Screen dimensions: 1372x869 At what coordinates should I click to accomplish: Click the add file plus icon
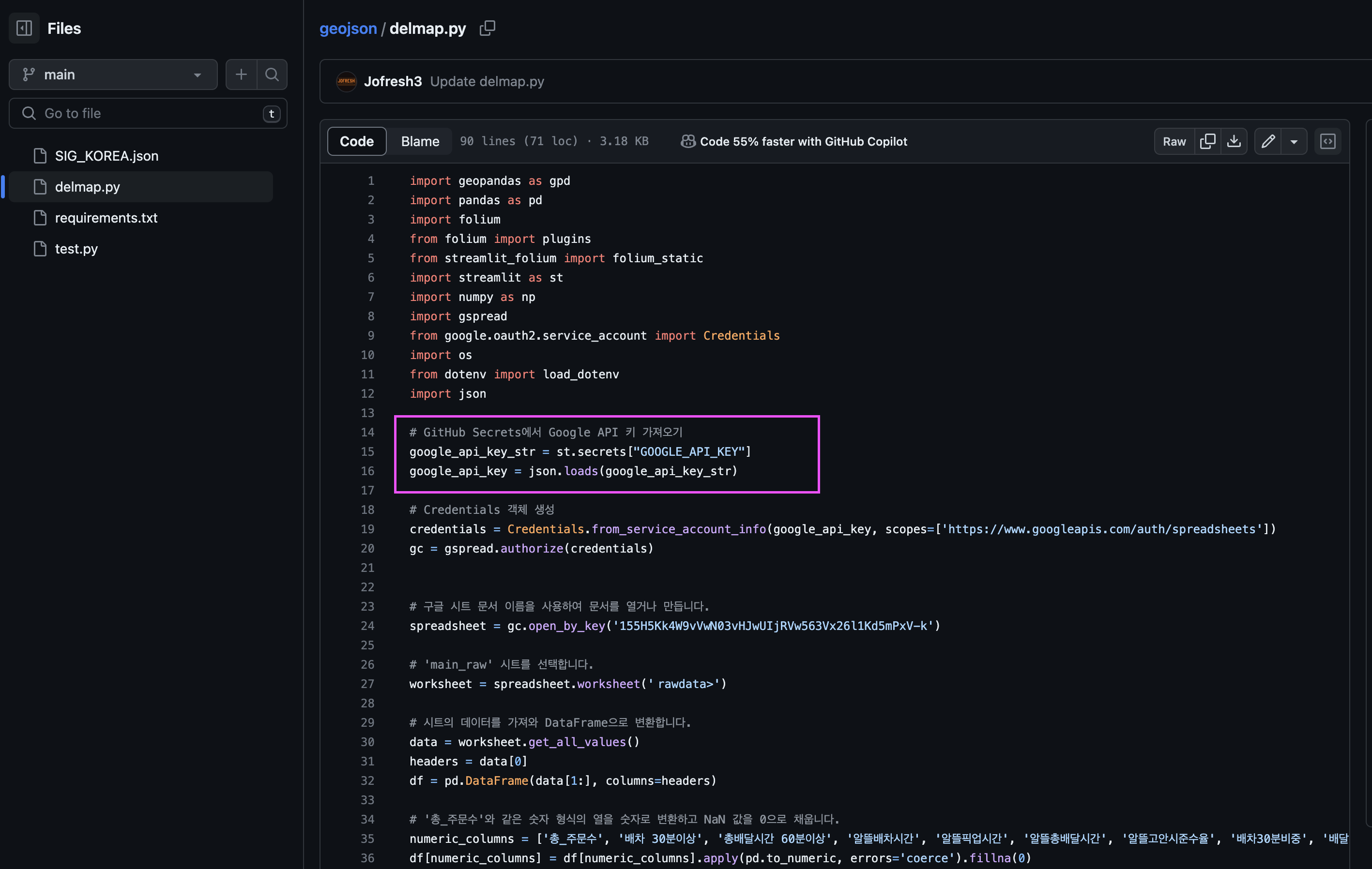[241, 75]
